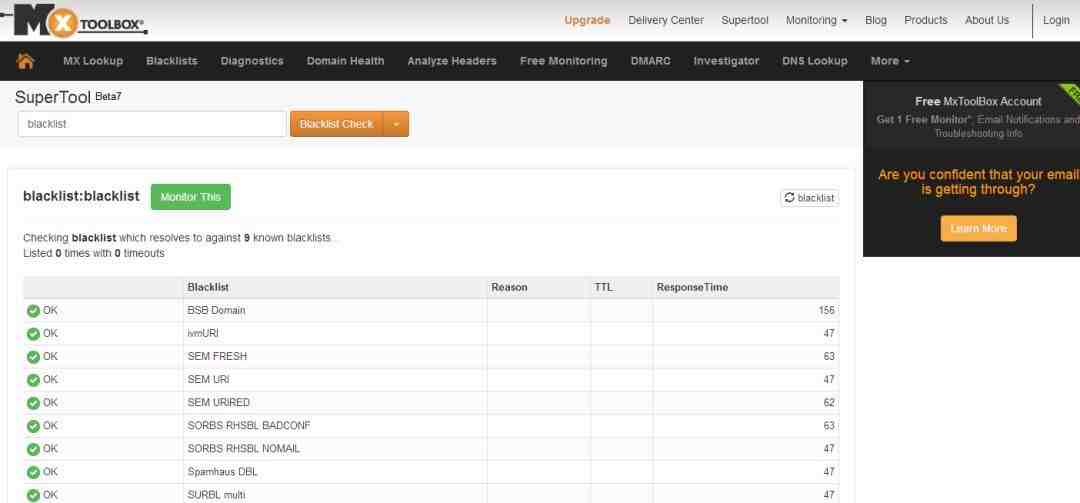The width and height of the screenshot is (1080, 503).
Task: Expand the More navigation menu
Action: tap(890, 61)
